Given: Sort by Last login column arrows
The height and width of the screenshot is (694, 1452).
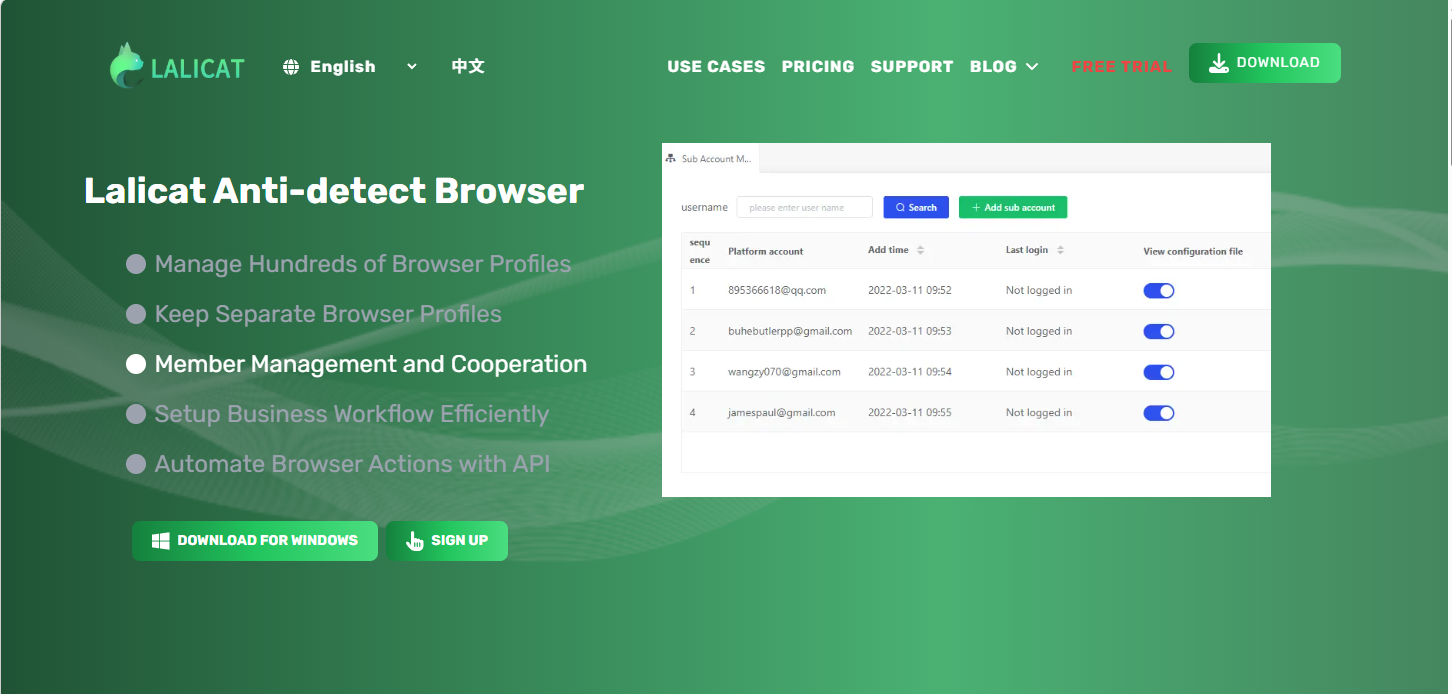Looking at the screenshot, I should point(1060,250).
